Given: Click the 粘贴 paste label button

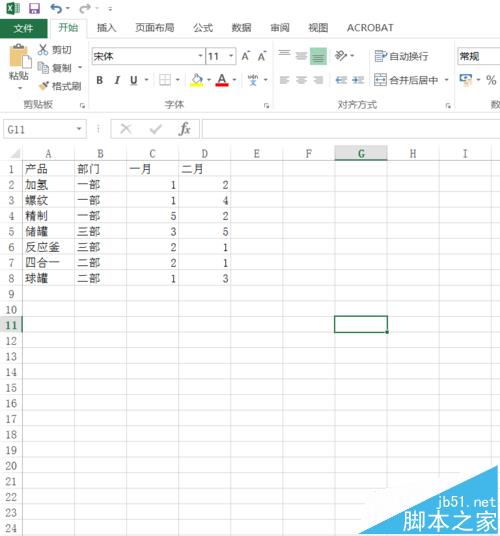Looking at the screenshot, I should [x=19, y=75].
